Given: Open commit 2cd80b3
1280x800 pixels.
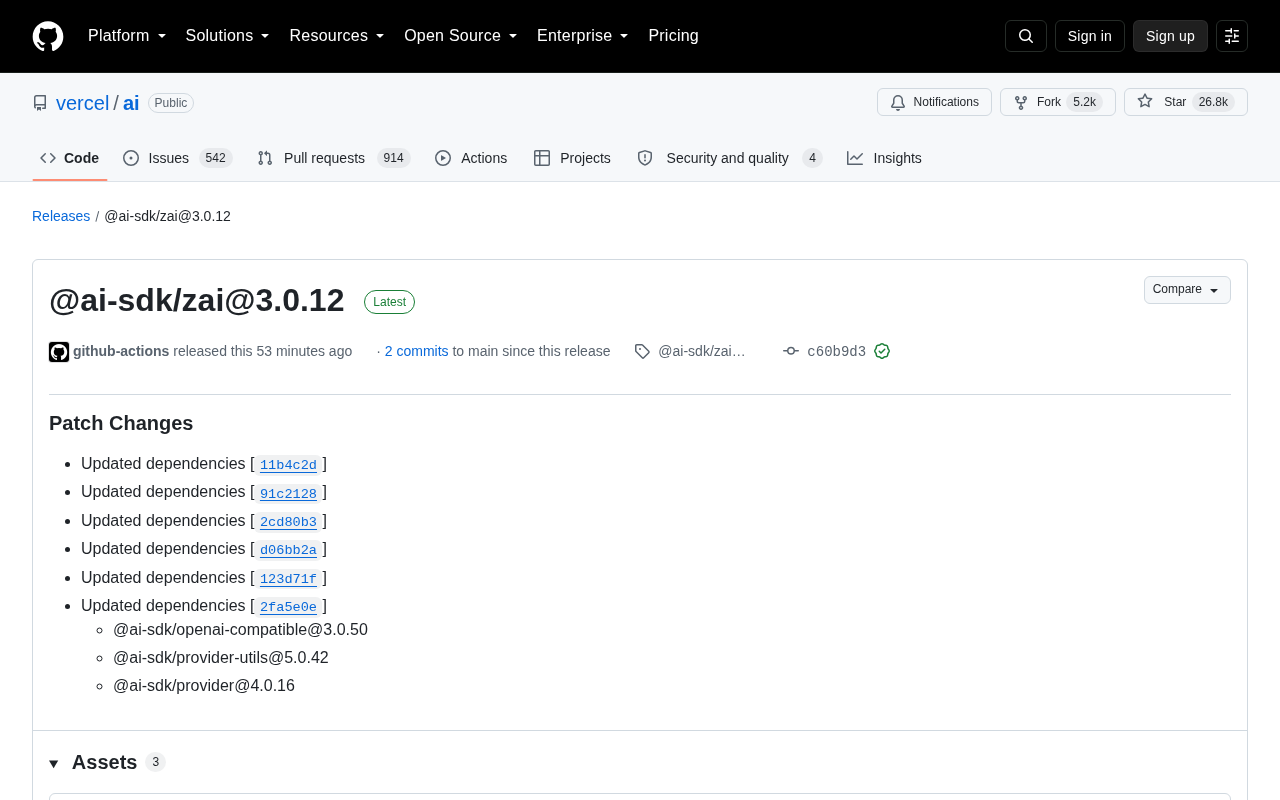Looking at the screenshot, I should [x=288, y=522].
